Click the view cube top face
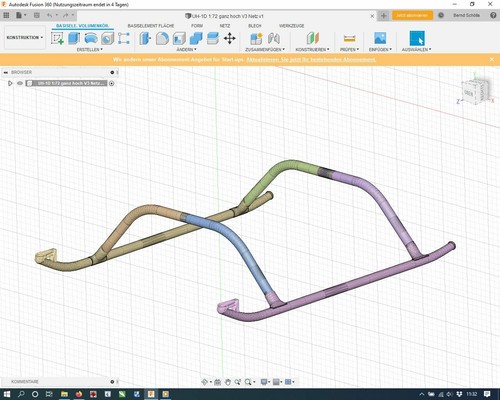The width and height of the screenshot is (500, 400). tap(468, 93)
